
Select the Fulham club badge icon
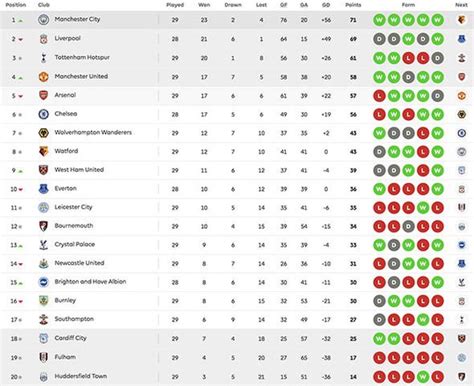(x=43, y=357)
